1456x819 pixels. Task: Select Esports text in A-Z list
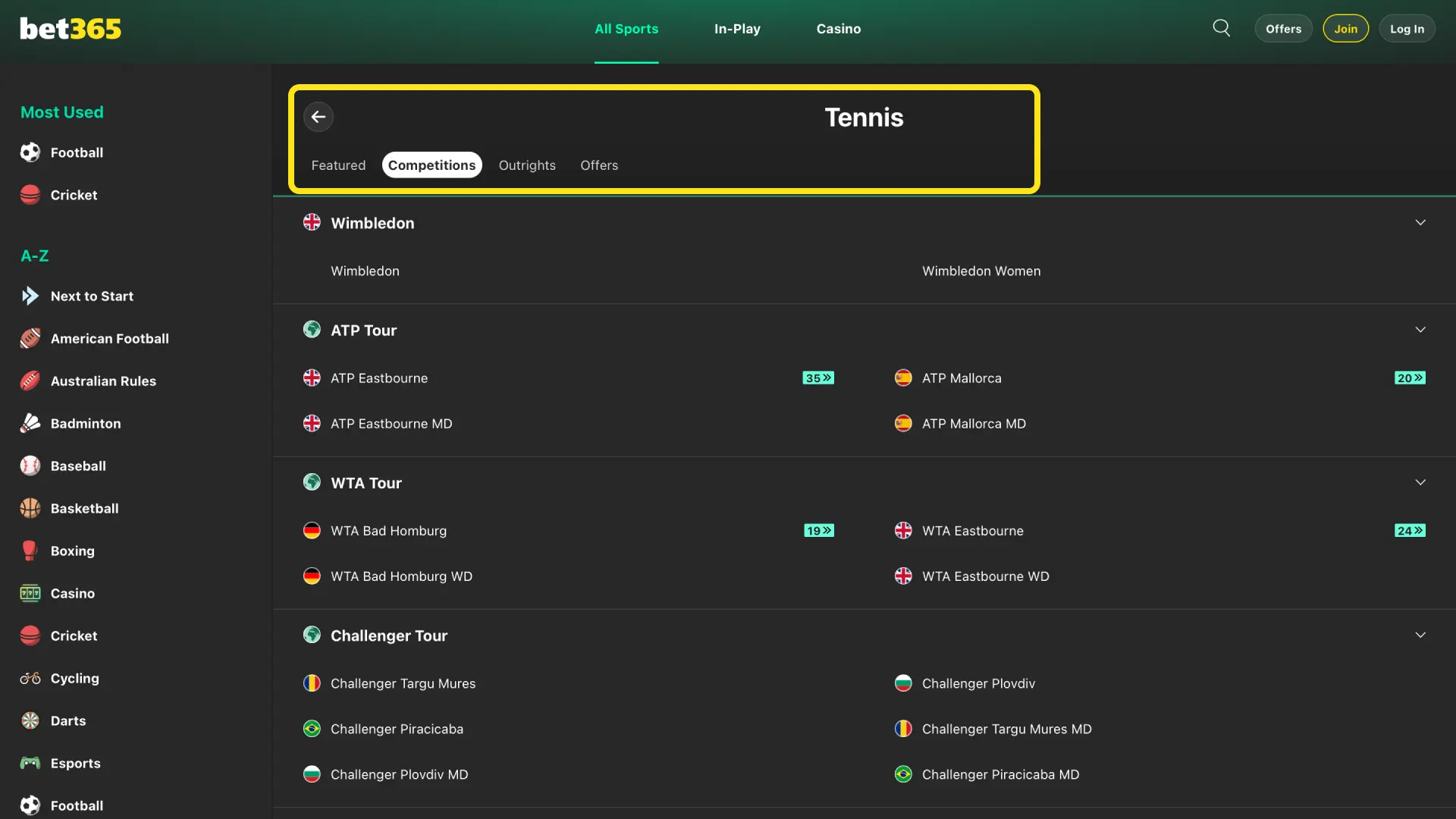tap(76, 763)
